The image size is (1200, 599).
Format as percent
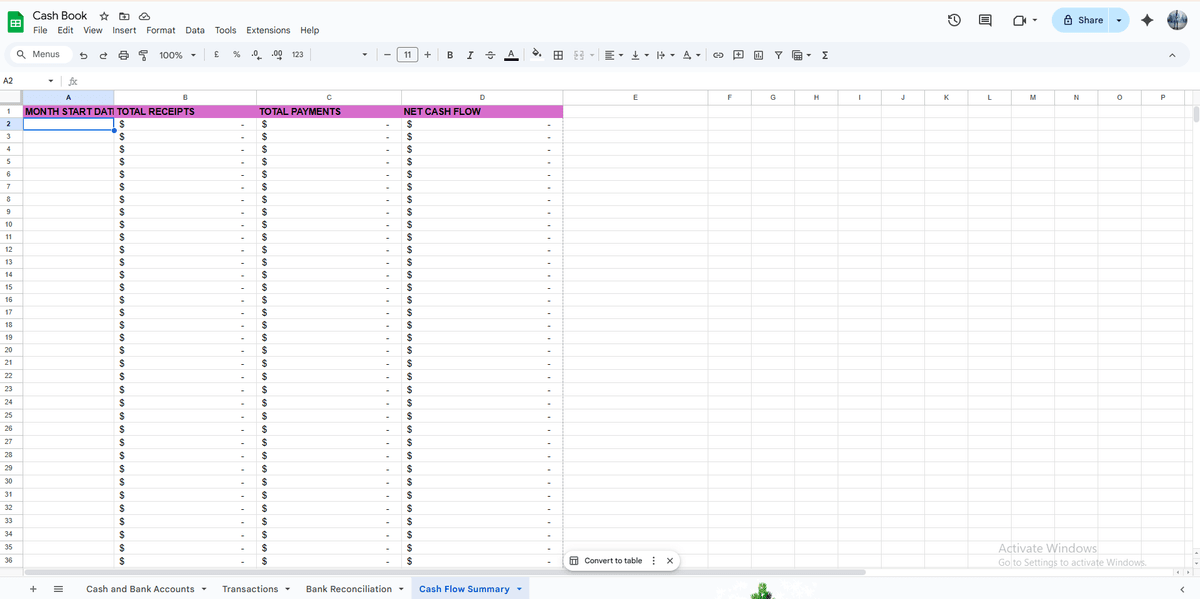237,55
